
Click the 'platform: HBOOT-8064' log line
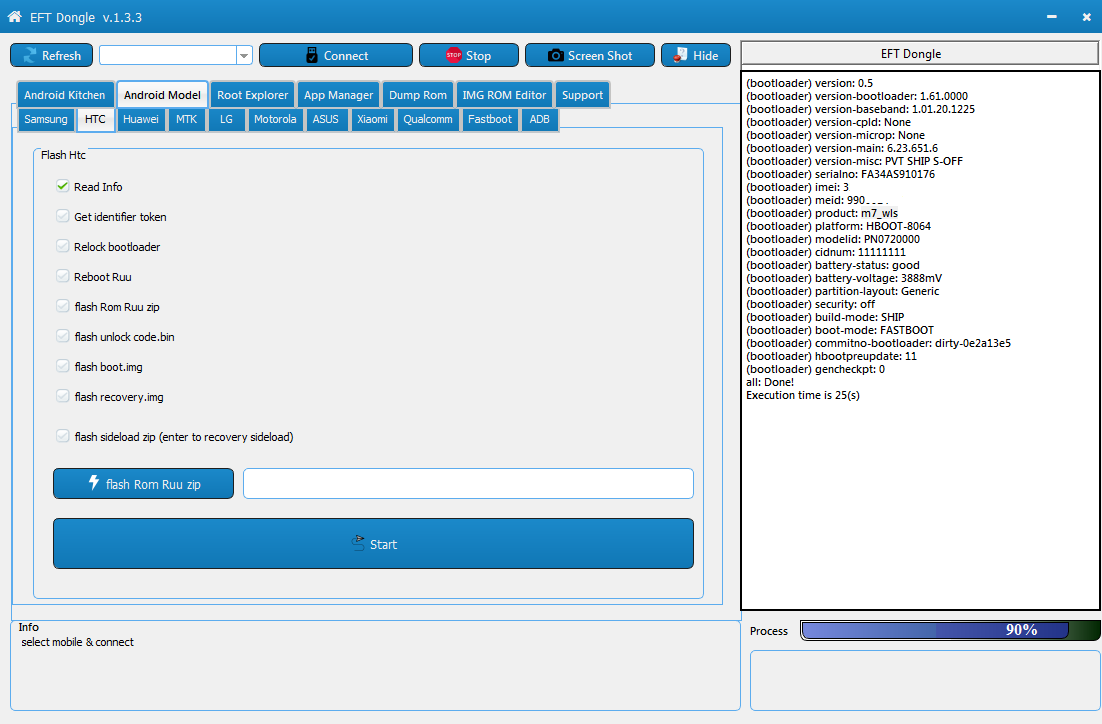(838, 226)
